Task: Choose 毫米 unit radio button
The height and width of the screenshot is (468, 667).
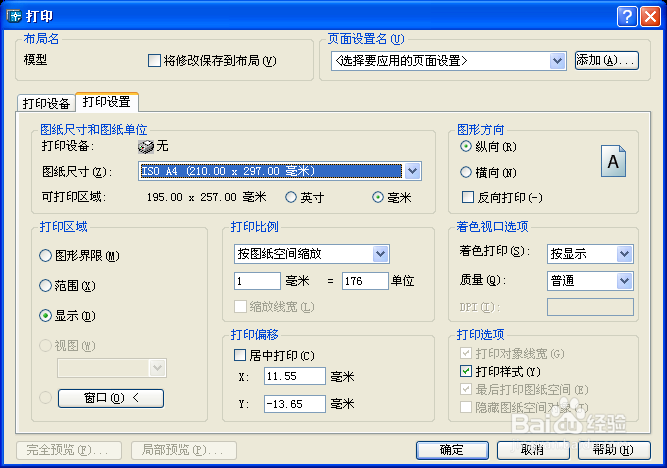Action: tap(378, 197)
